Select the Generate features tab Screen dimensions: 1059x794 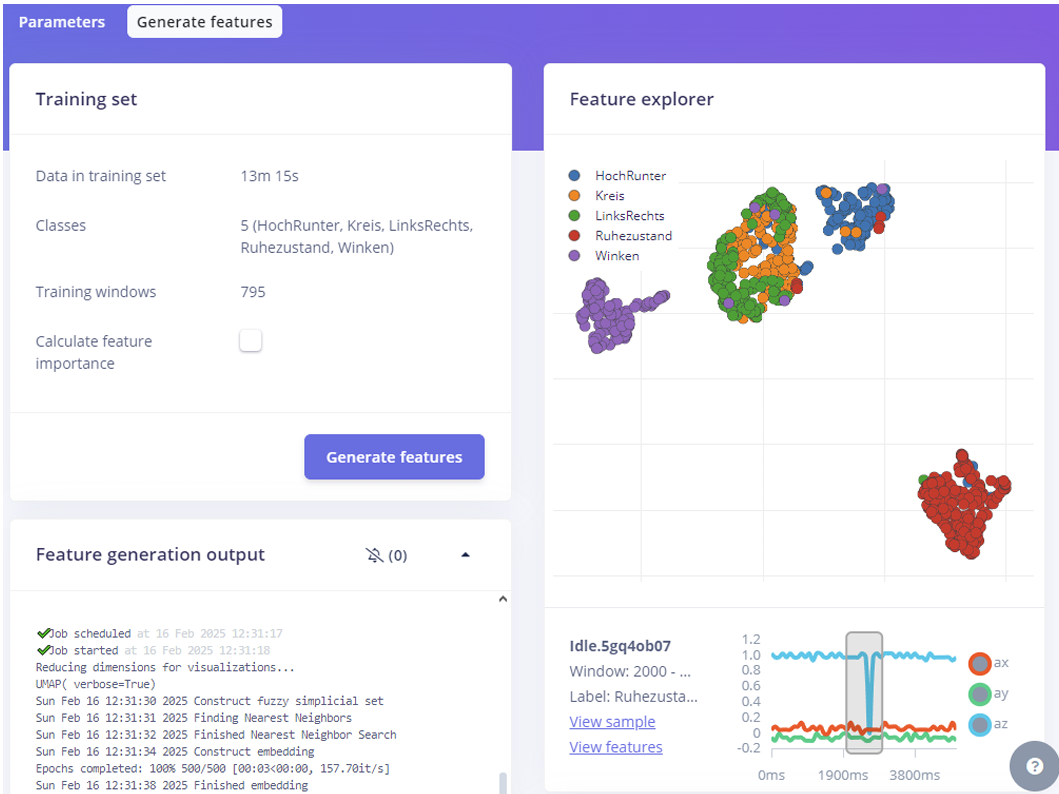pos(204,22)
